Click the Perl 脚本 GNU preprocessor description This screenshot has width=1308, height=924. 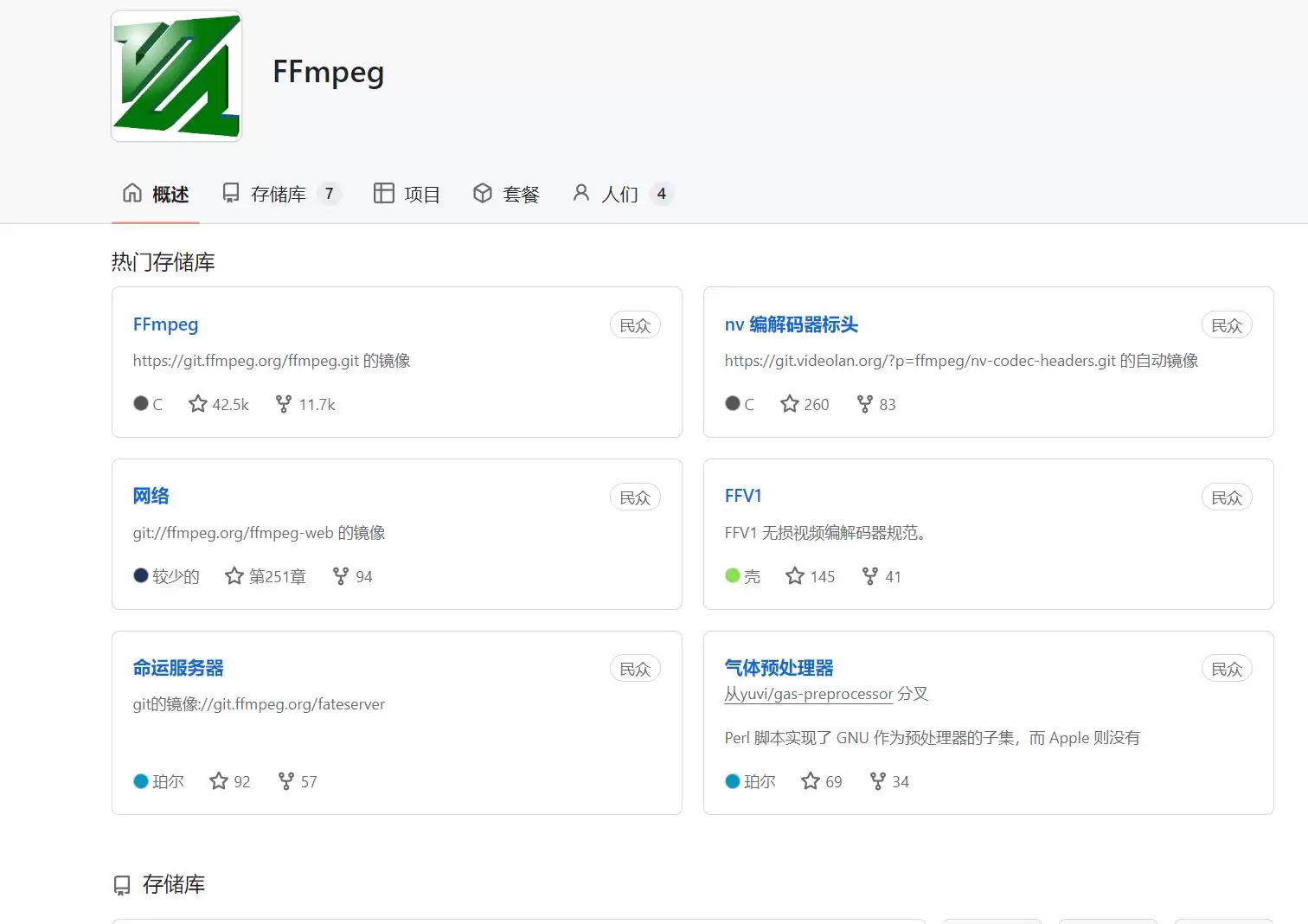933,738
